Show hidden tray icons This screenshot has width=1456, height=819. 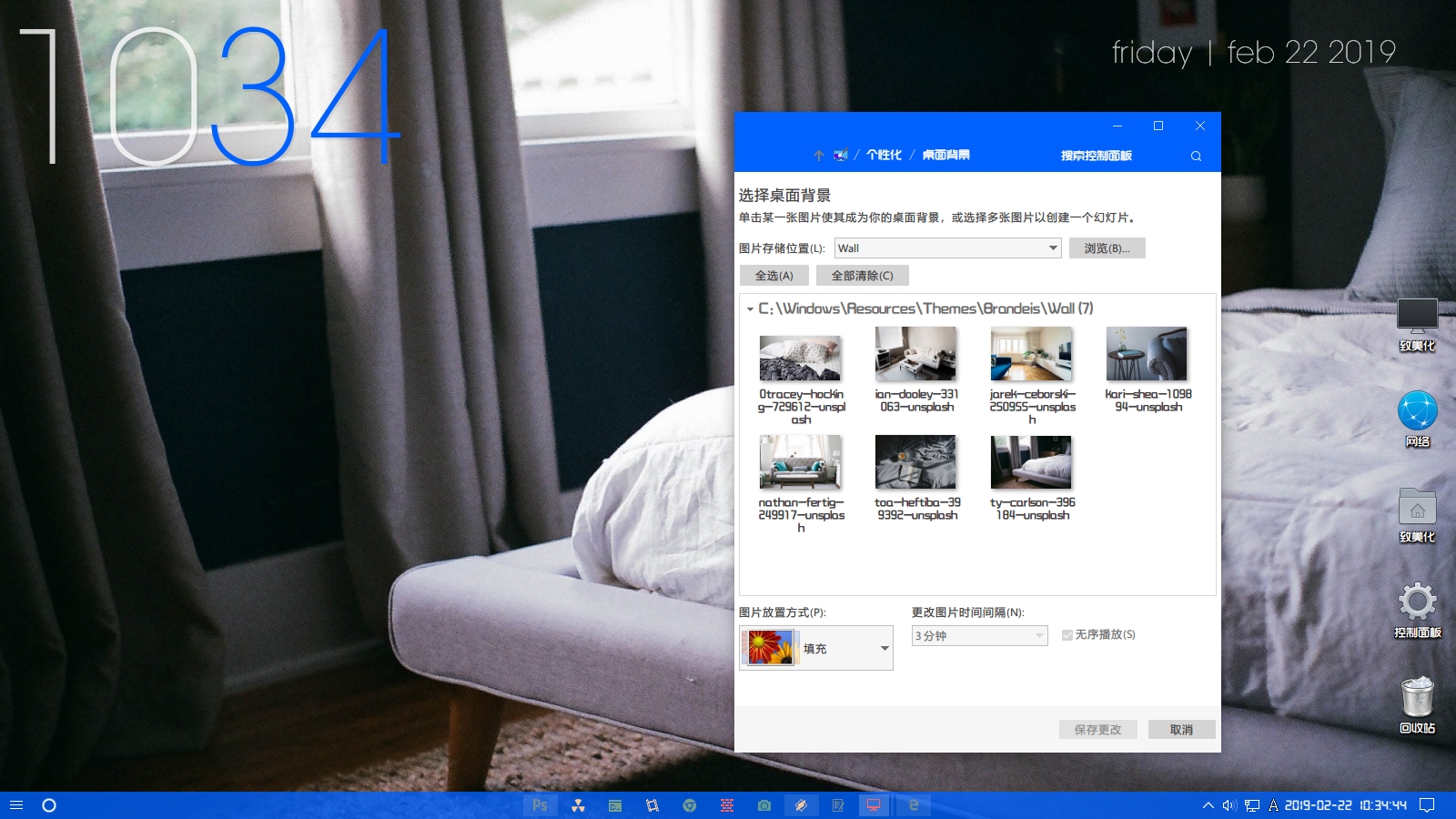1208,805
